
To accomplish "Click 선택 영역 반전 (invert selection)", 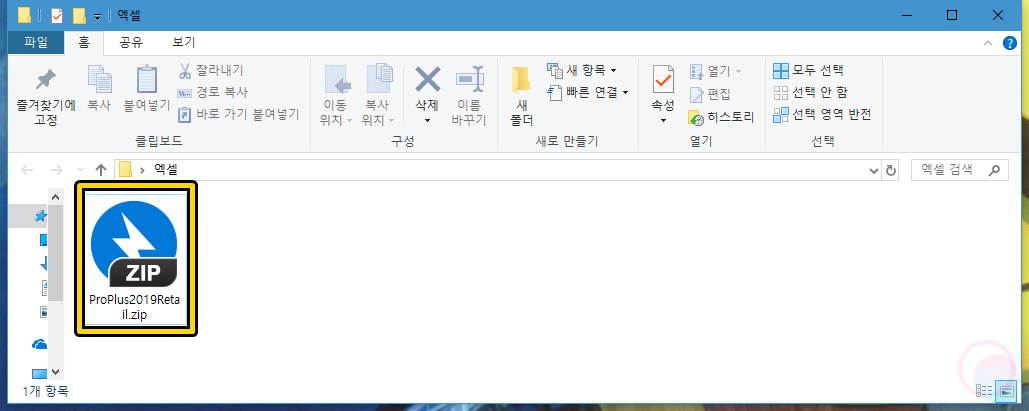I will 822,115.
